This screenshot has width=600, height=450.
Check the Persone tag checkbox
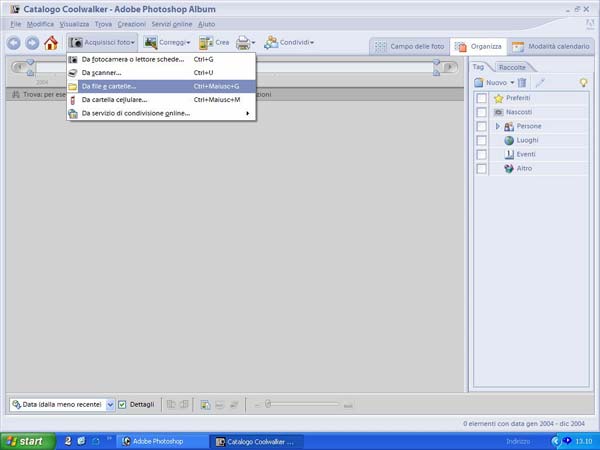point(481,126)
